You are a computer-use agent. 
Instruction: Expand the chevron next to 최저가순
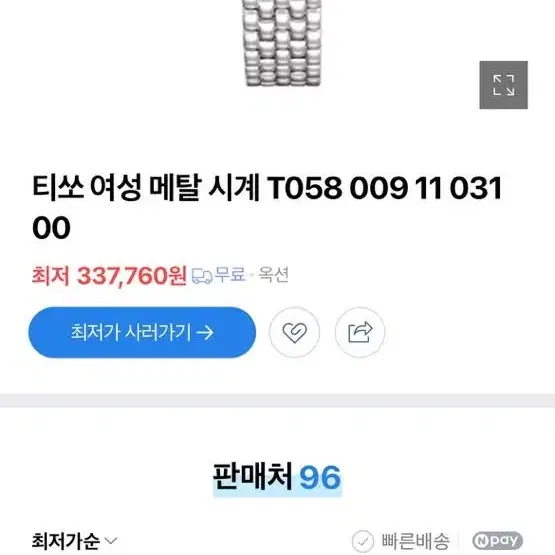pyautogui.click(x=111, y=541)
